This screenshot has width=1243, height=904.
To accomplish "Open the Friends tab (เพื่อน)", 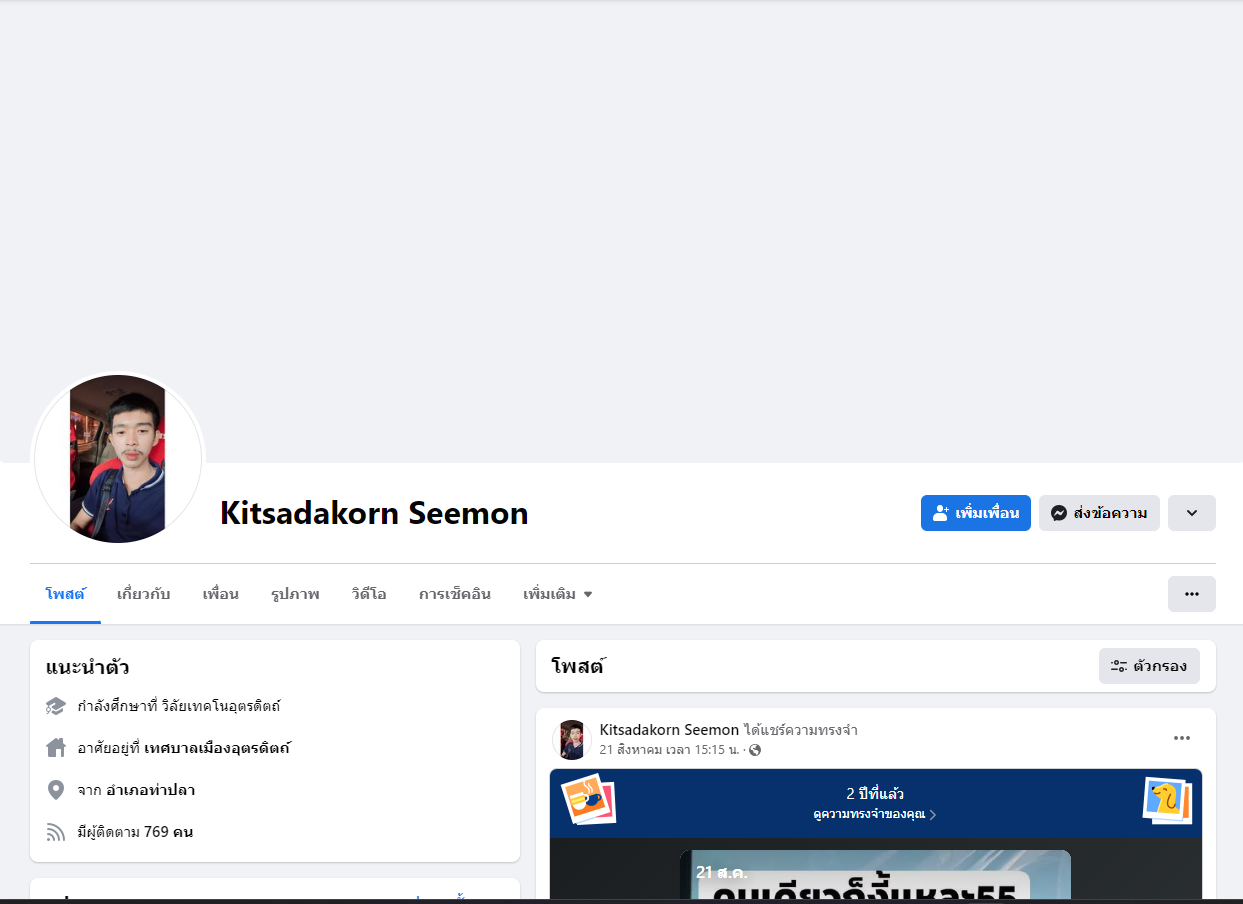I will tap(220, 594).
